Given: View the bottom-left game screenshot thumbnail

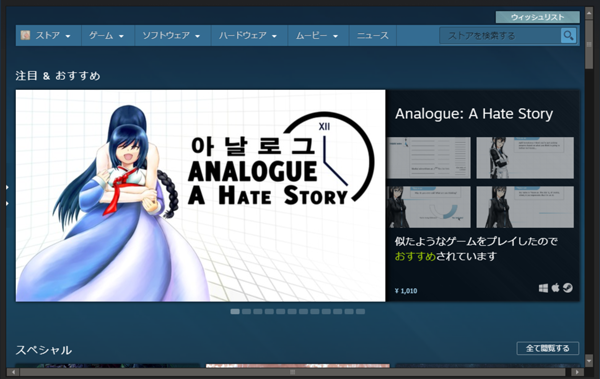Looking at the screenshot, I should tap(429, 207).
